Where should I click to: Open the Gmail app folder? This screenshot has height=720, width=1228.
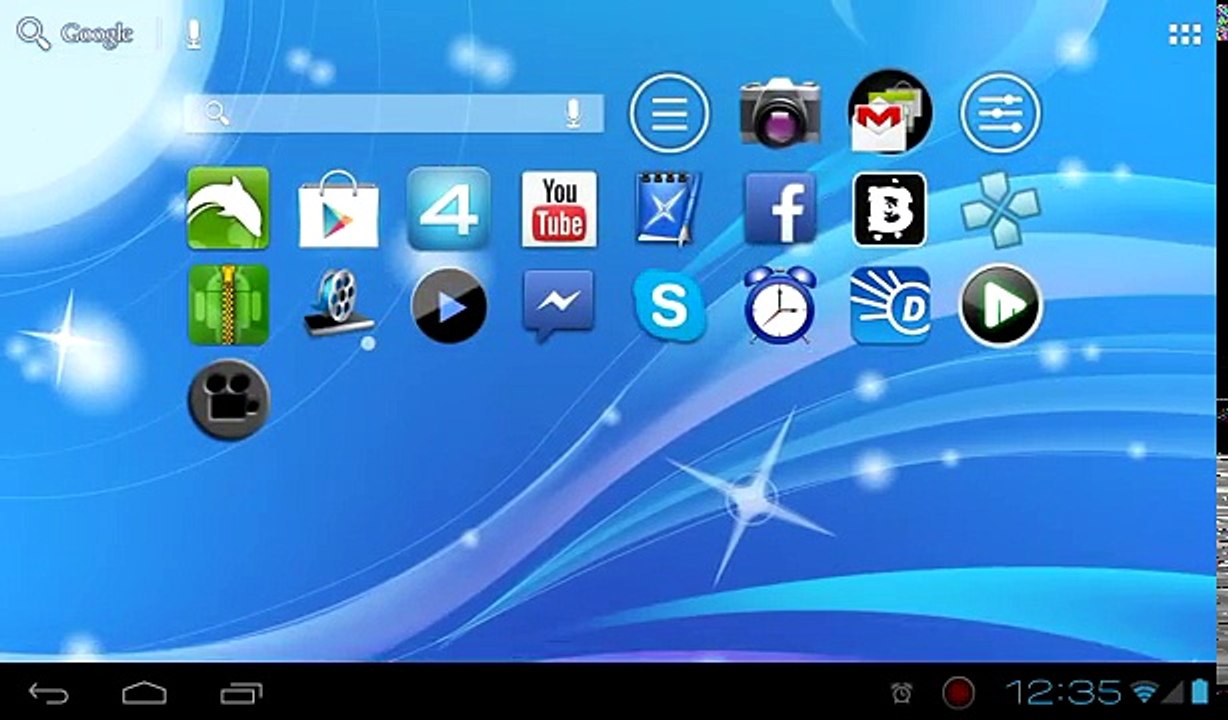(890, 112)
